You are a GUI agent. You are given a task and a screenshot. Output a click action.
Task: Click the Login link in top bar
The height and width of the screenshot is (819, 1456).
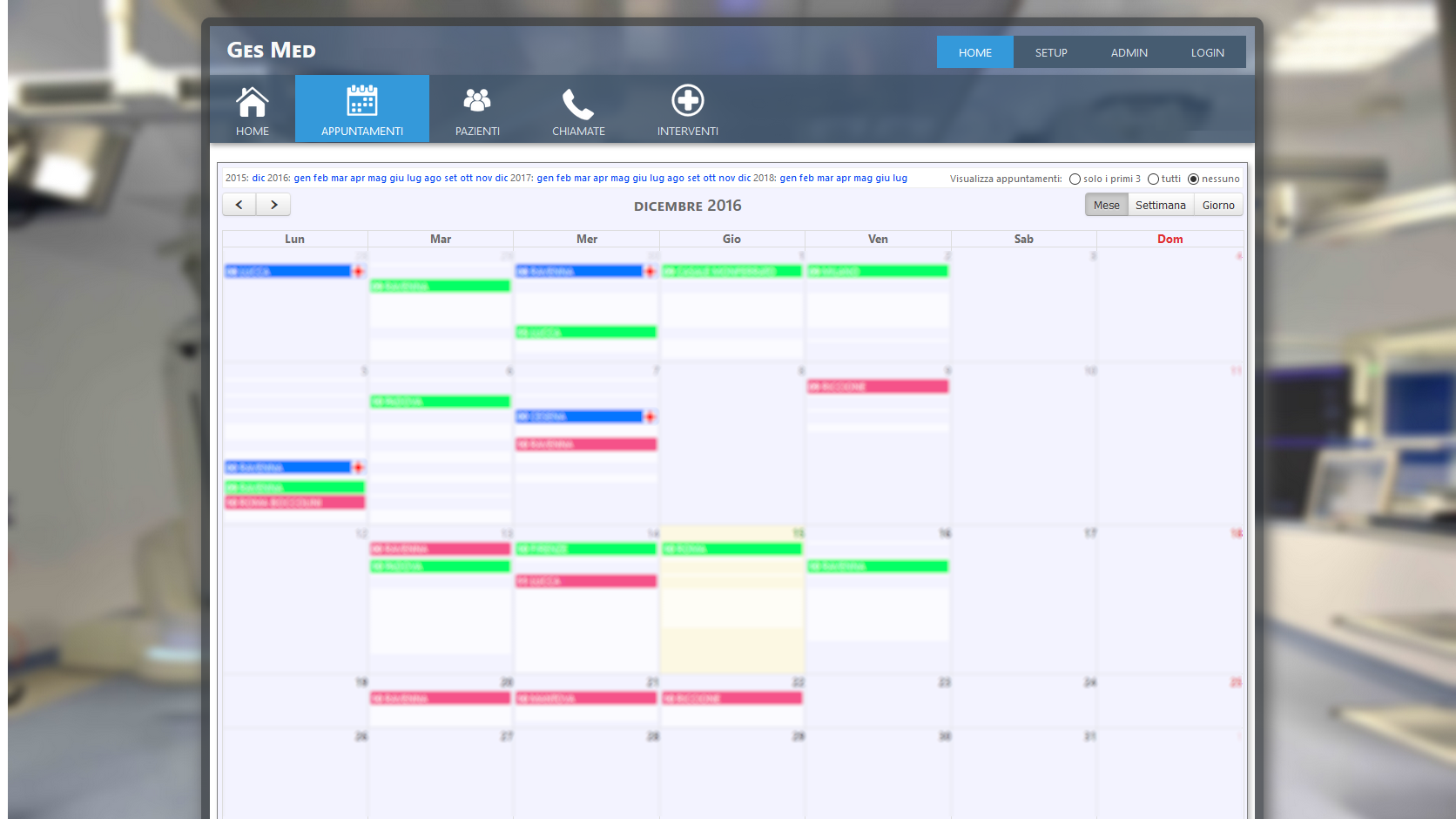tap(1207, 52)
